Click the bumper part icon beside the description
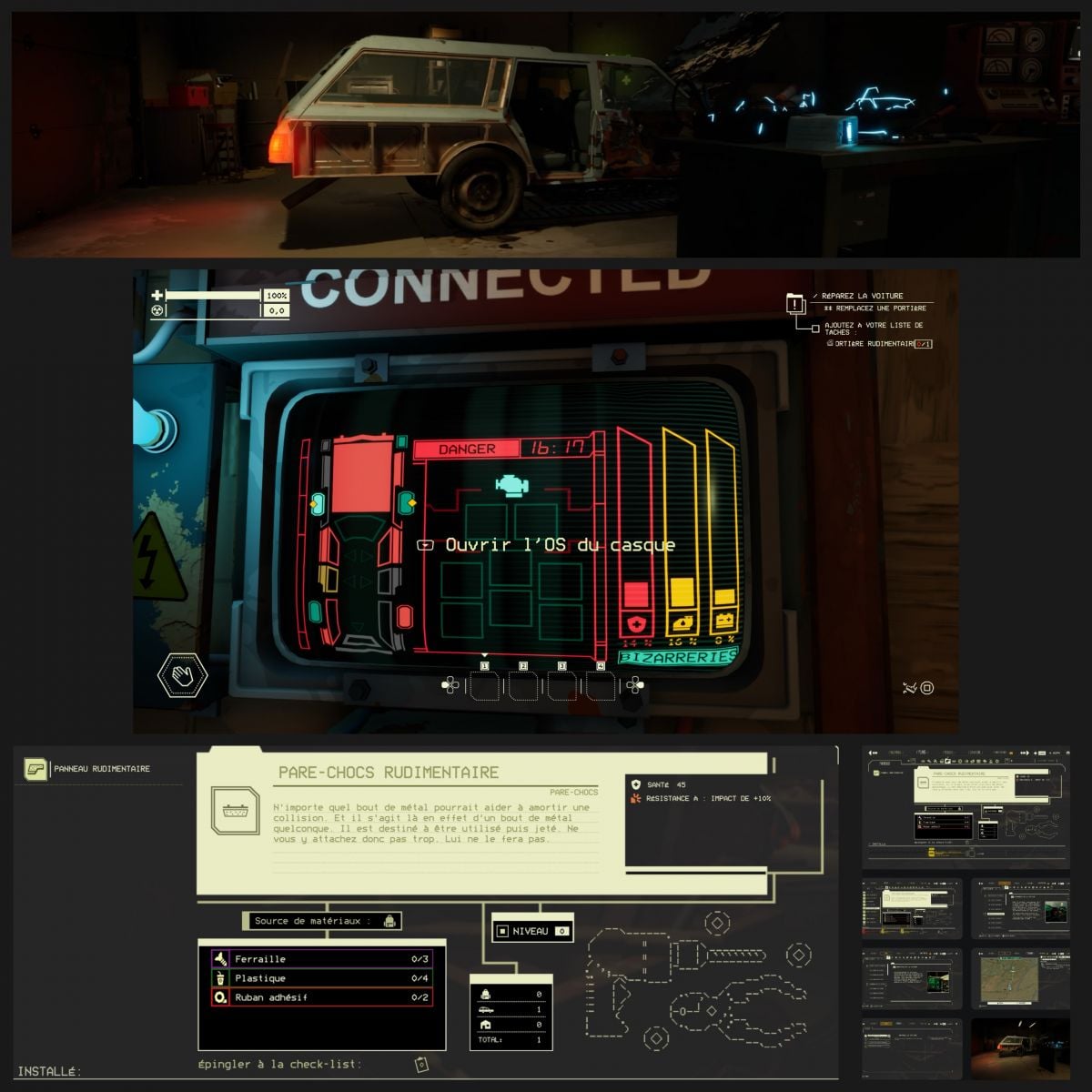Image resolution: width=1092 pixels, height=1092 pixels. [236, 812]
